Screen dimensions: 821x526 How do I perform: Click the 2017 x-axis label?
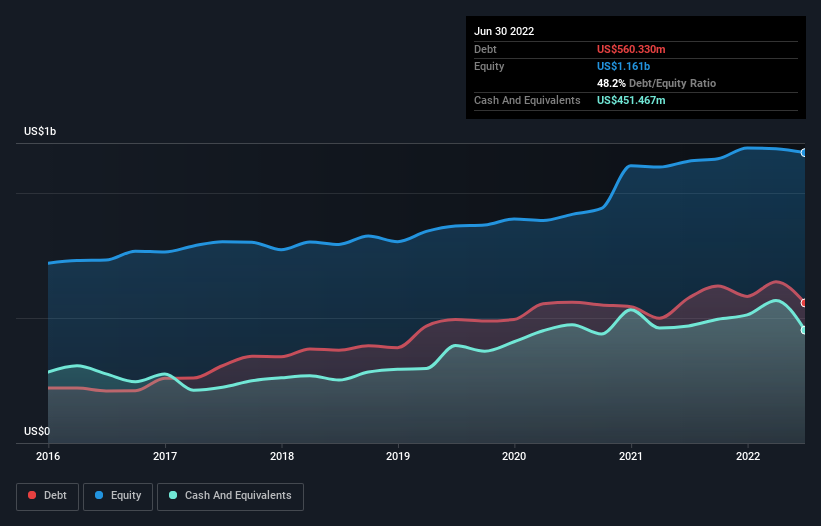click(165, 456)
